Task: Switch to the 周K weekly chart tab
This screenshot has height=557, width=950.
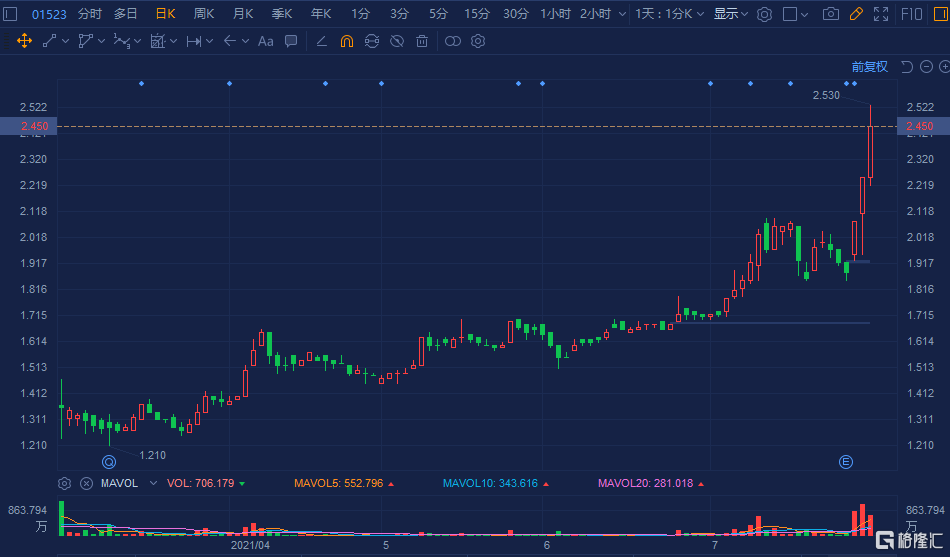Action: (204, 14)
